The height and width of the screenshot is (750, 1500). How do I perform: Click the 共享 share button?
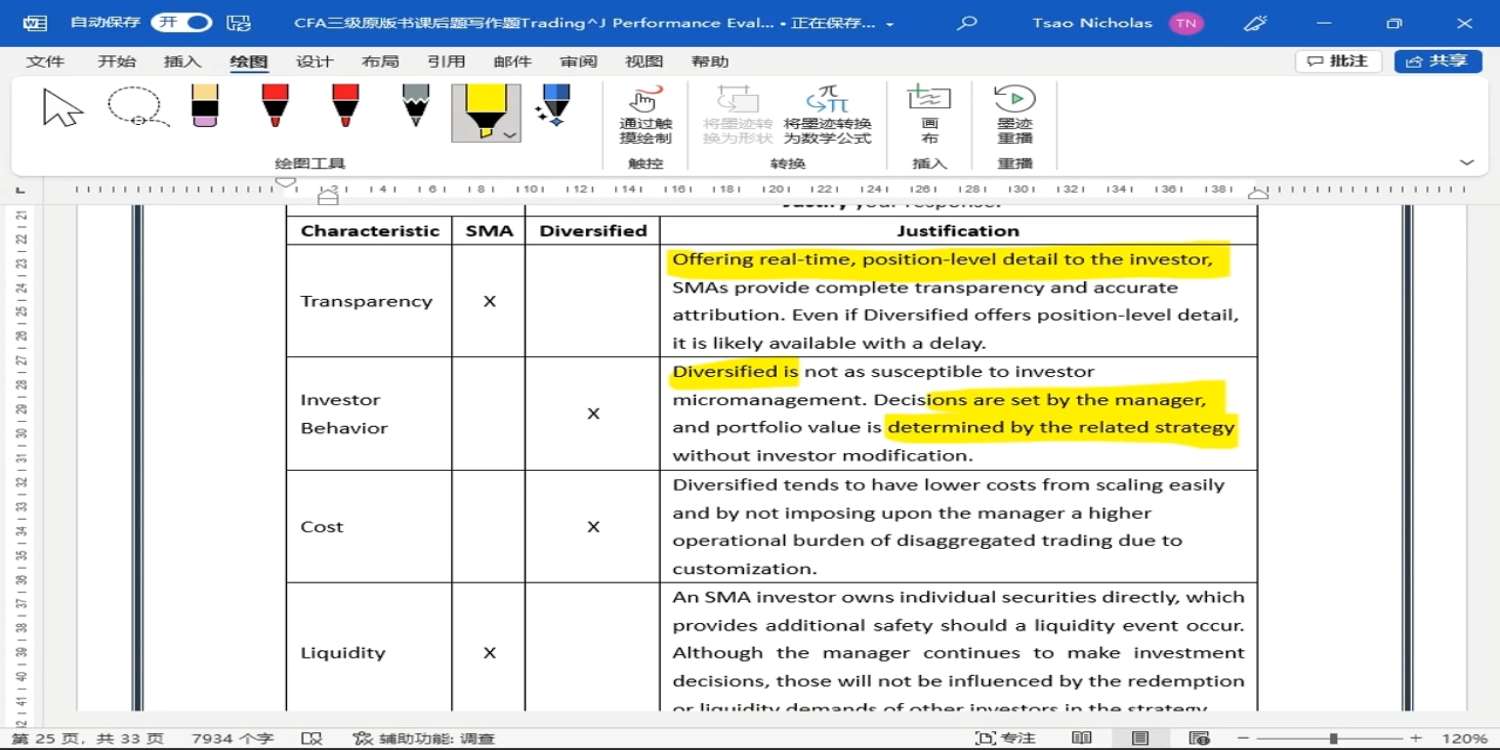1437,61
